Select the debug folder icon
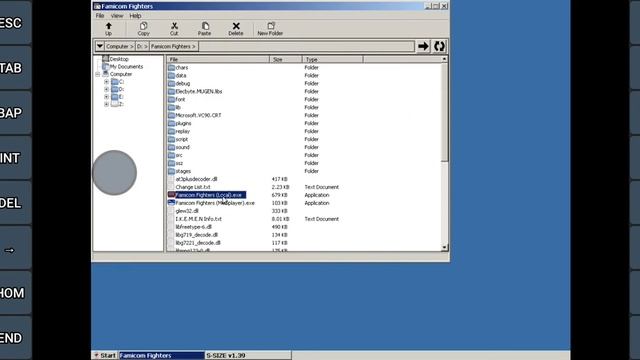The width and height of the screenshot is (640, 360). click(171, 84)
